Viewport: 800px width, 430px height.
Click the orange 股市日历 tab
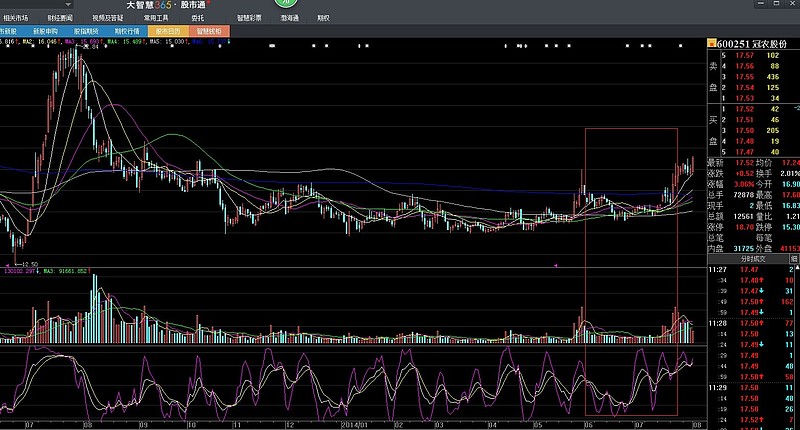(x=169, y=31)
